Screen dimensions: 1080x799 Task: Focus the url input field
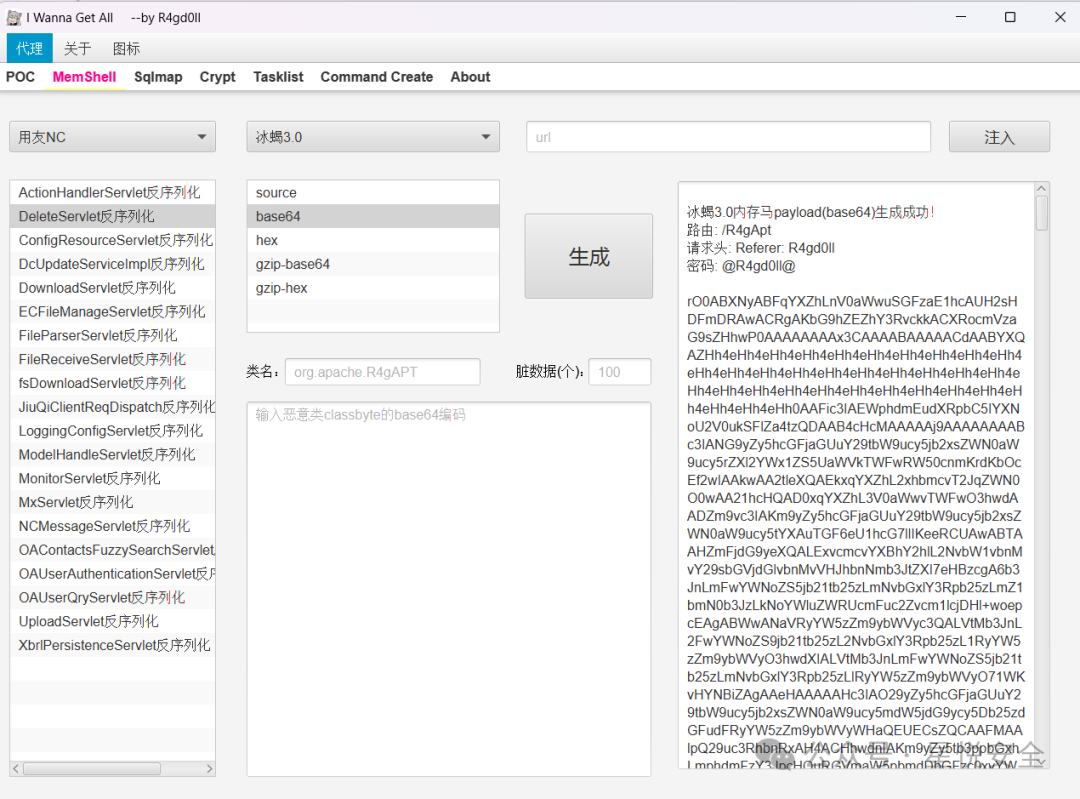[728, 137]
